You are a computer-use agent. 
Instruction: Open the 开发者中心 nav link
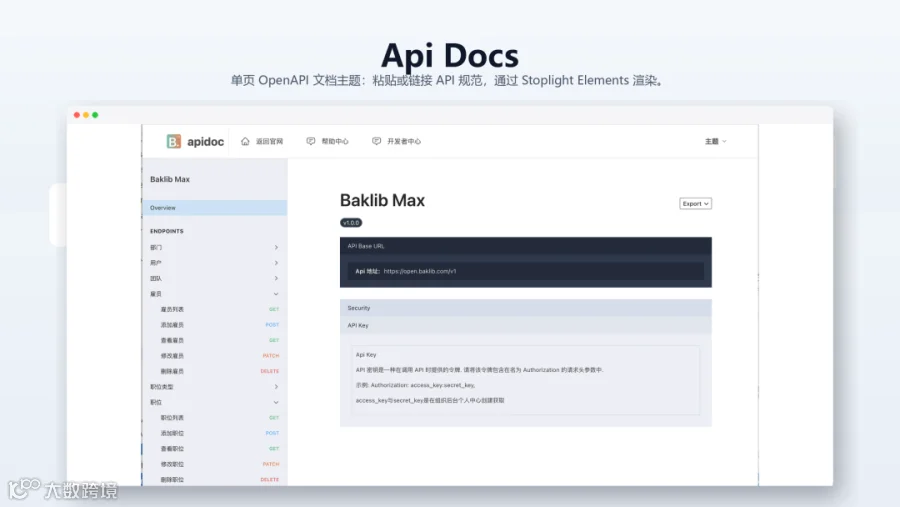404,141
